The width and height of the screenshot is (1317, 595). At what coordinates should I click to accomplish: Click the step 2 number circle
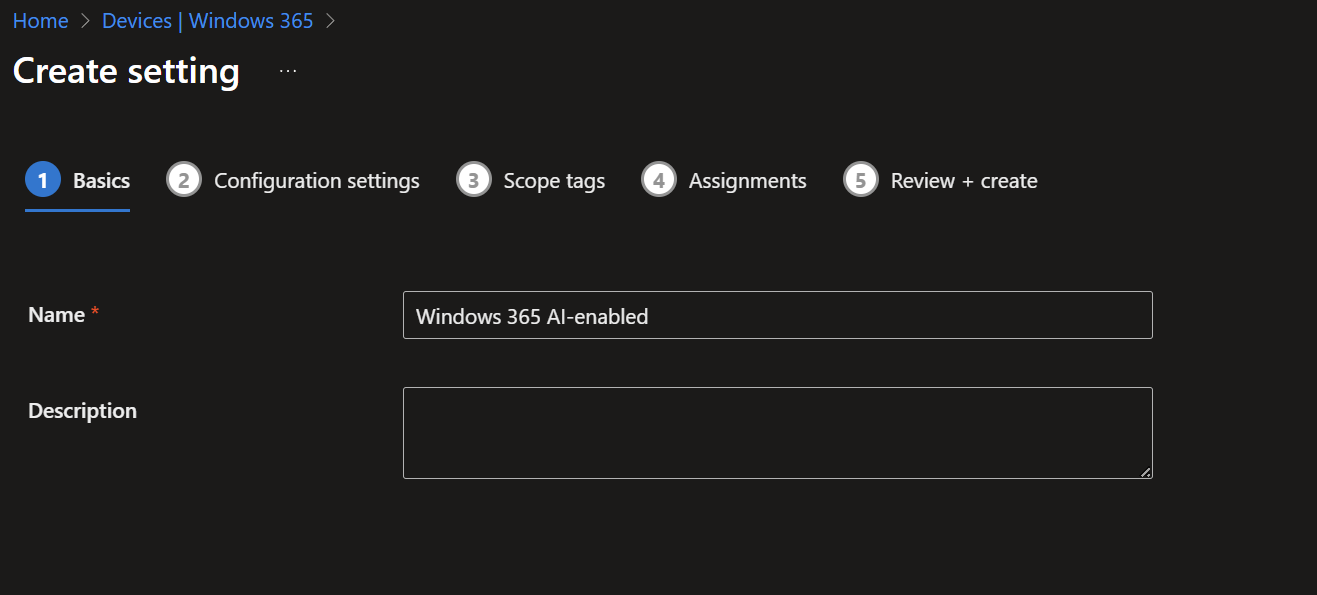click(184, 181)
